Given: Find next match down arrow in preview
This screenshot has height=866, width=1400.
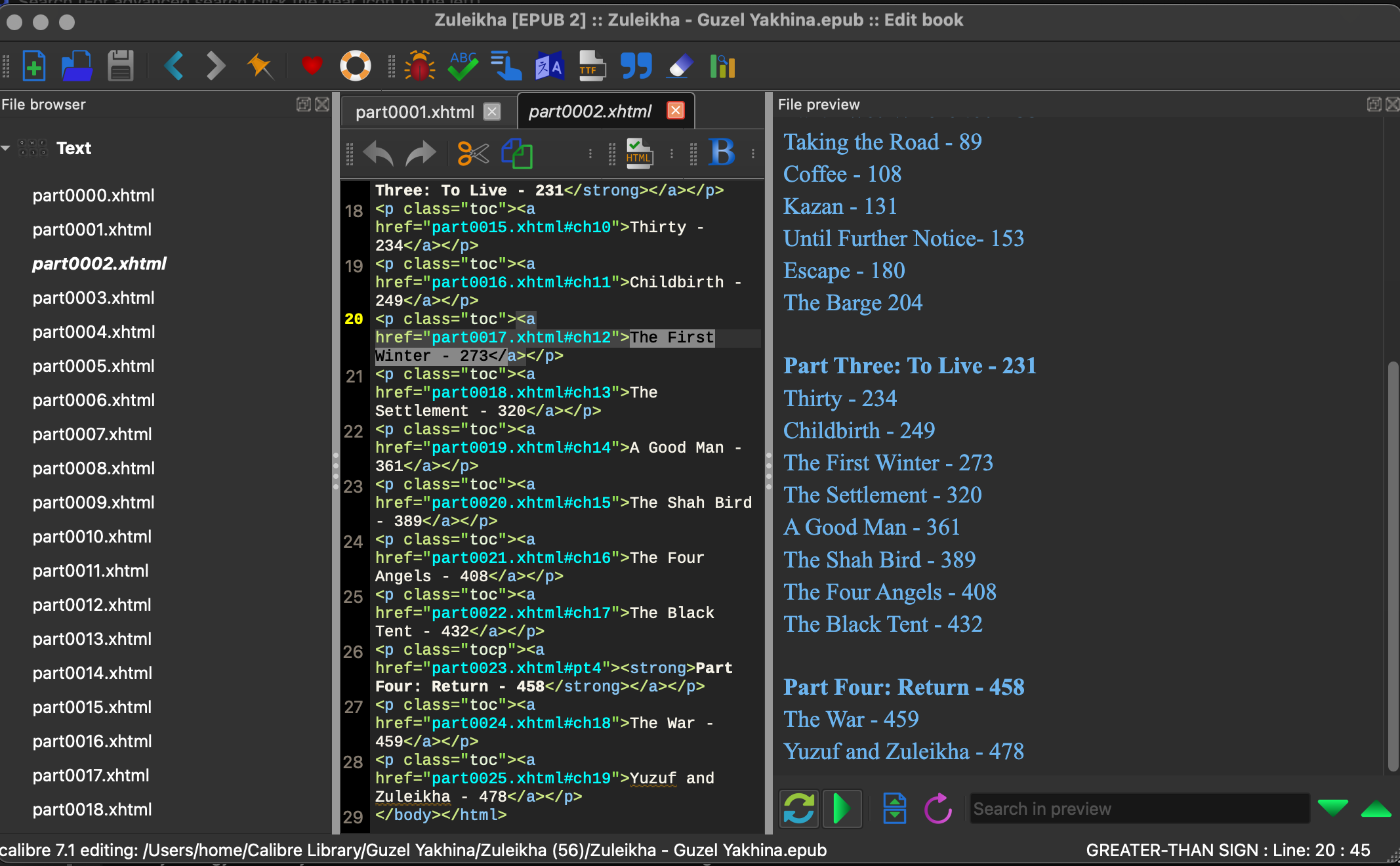Looking at the screenshot, I should point(1332,808).
